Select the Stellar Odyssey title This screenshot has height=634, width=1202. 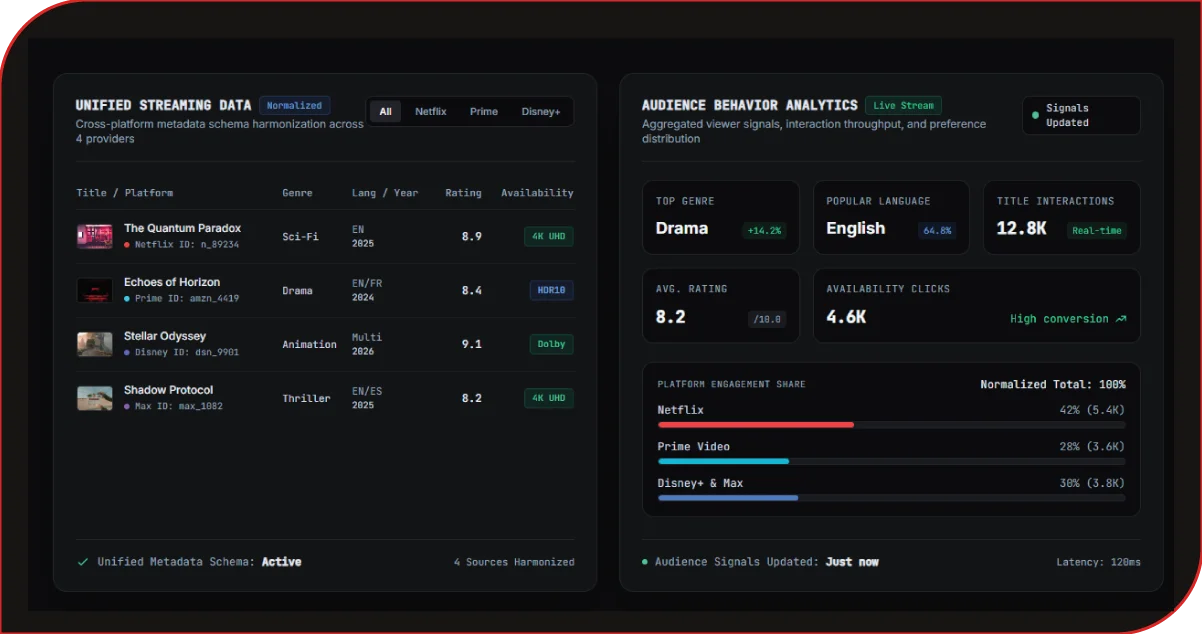pos(165,336)
